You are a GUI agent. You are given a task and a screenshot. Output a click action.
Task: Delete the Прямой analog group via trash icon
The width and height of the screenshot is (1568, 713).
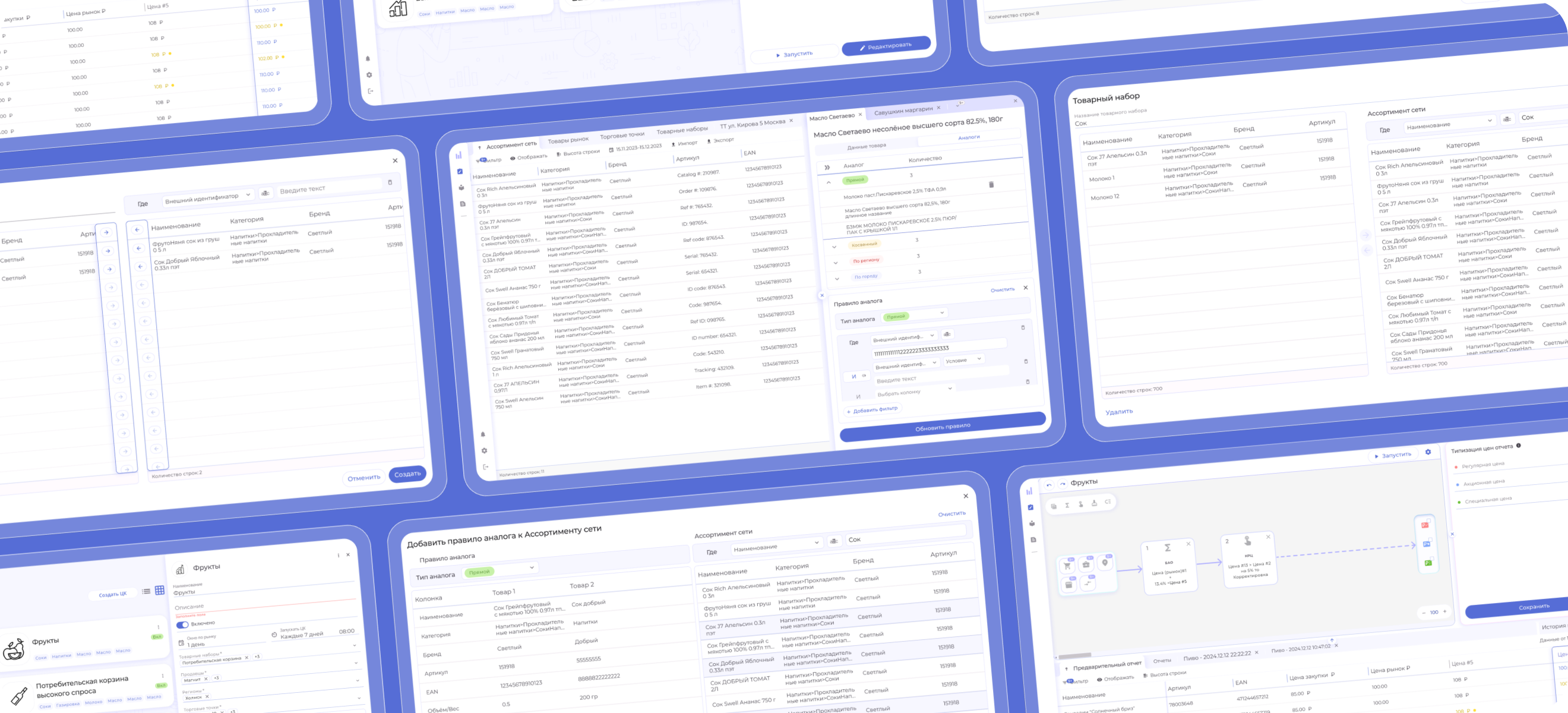coord(991,185)
